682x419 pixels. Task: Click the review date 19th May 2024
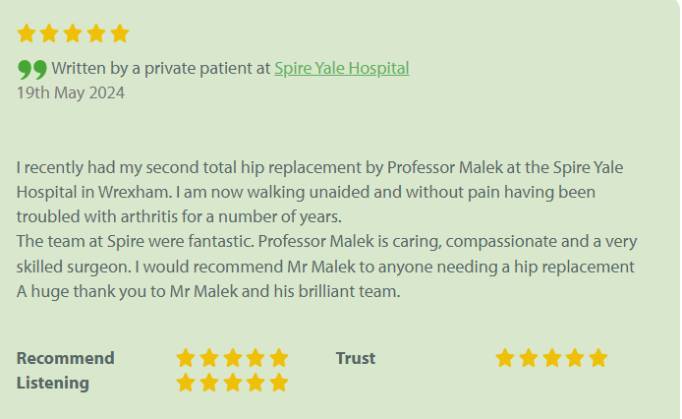click(70, 93)
